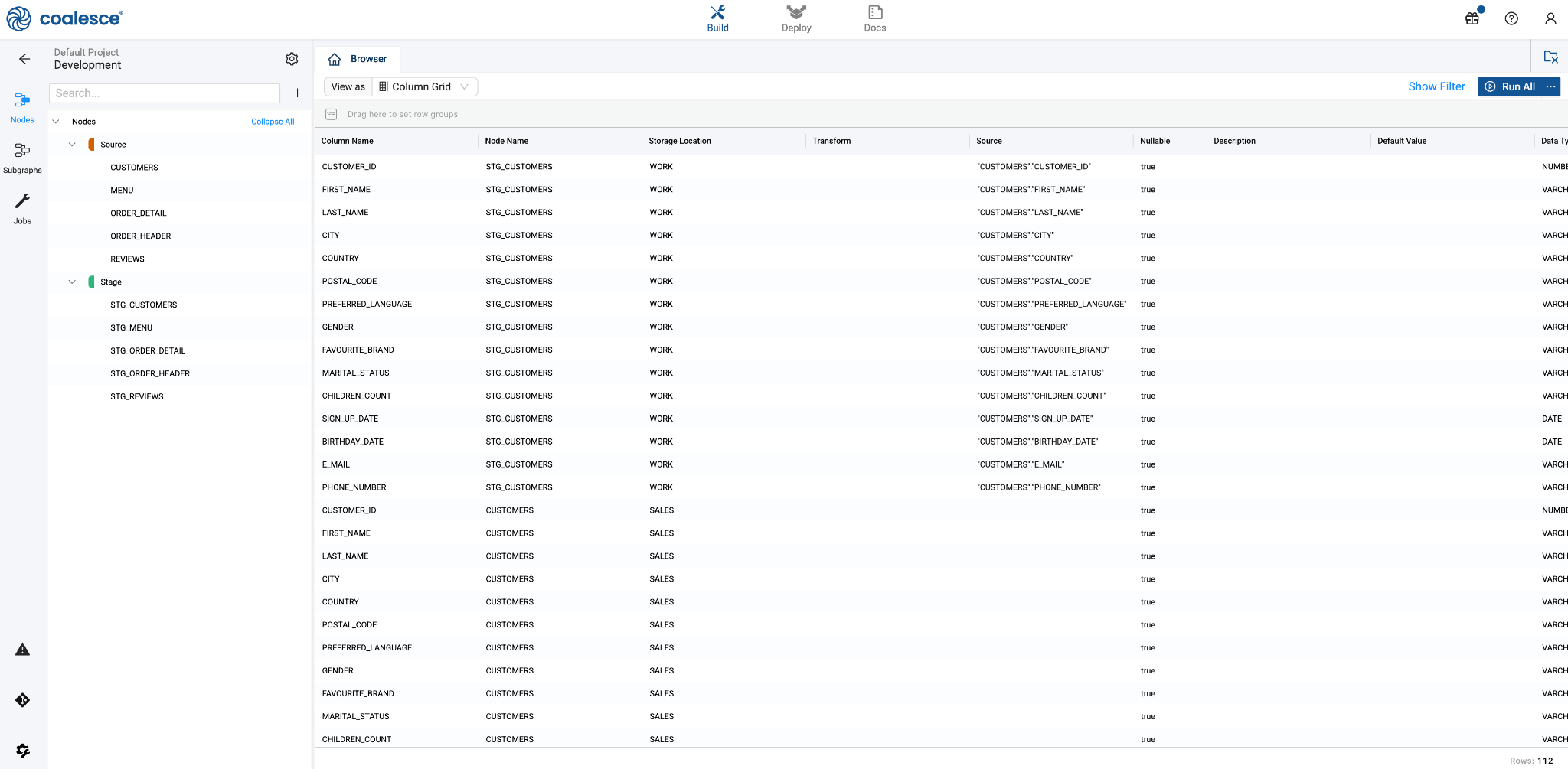Collapse the Stage node group
Image resolution: width=1568 pixels, height=769 pixels.
(x=72, y=282)
